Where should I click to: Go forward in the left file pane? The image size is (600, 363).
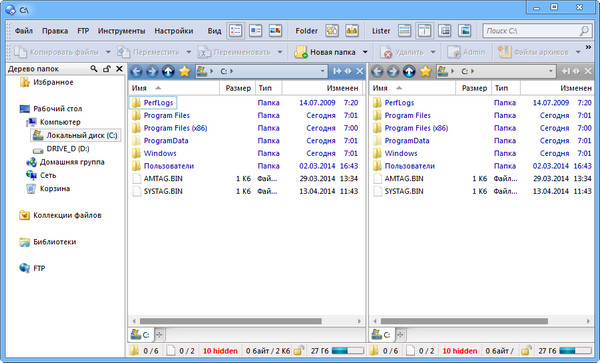(x=152, y=71)
